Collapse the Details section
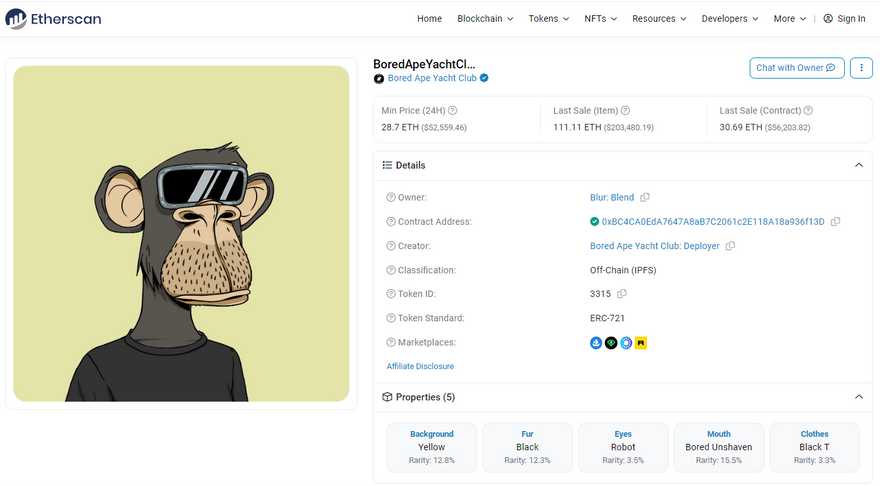This screenshot has height=486, width=880. click(x=858, y=165)
